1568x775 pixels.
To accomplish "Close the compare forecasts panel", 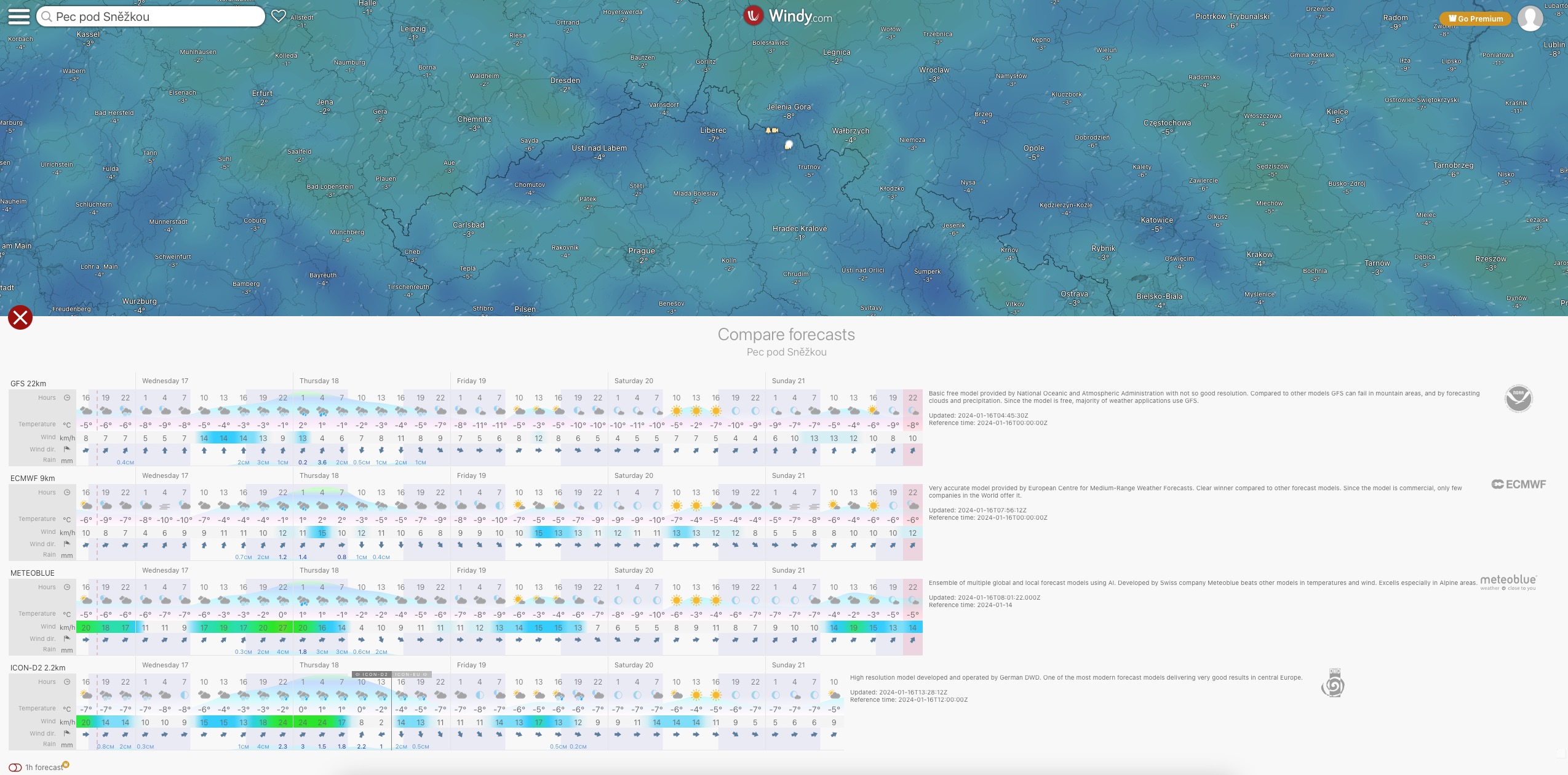I will tap(20, 317).
